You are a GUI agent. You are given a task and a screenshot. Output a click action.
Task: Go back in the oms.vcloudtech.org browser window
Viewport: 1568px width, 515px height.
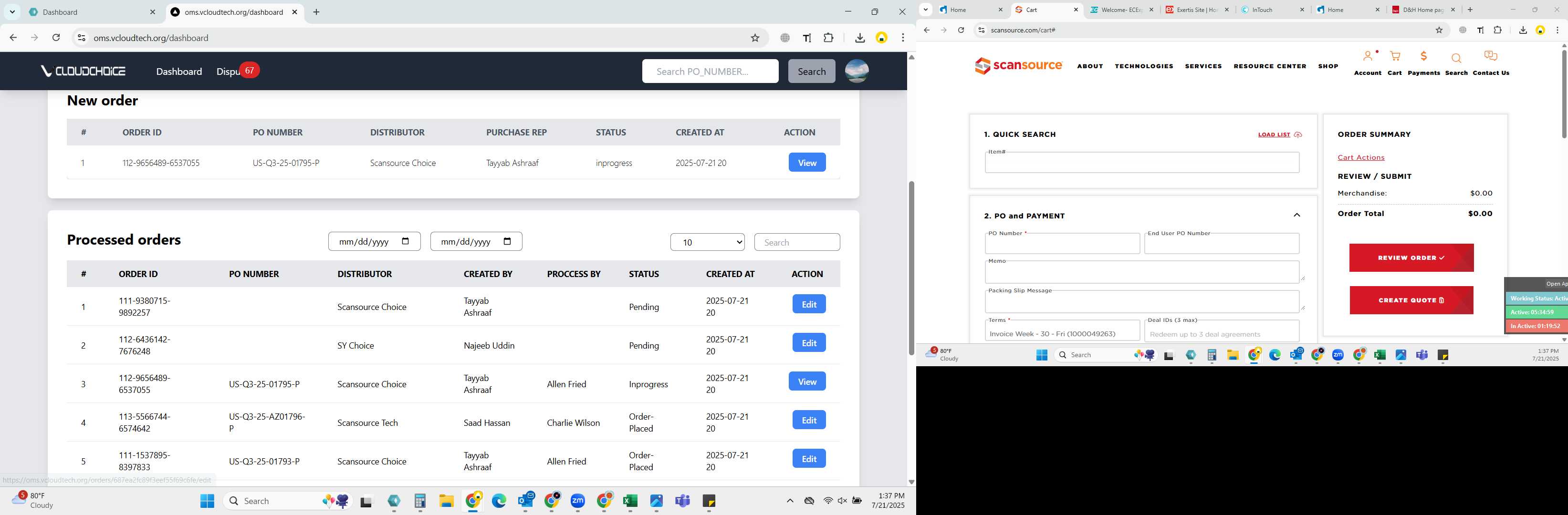[x=13, y=38]
